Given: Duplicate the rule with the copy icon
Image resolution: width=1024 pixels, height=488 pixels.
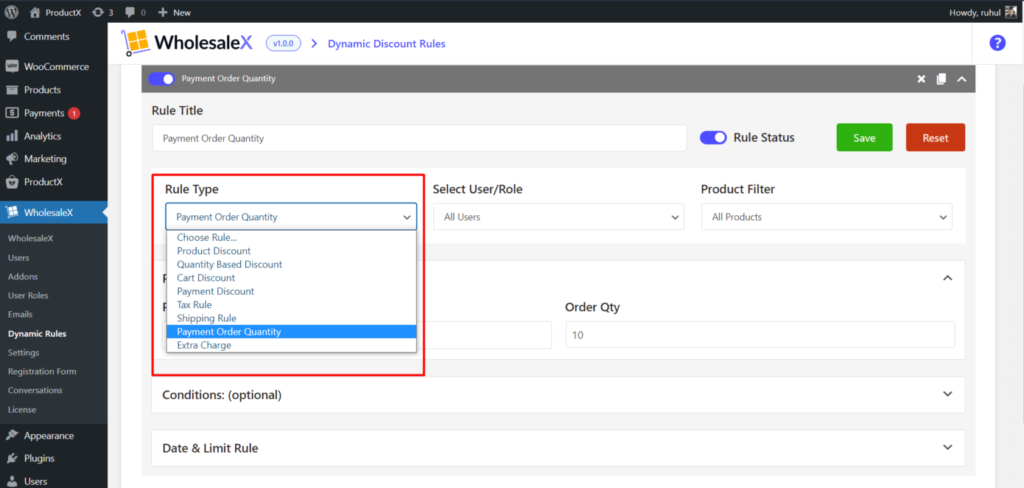Looking at the screenshot, I should (941, 79).
